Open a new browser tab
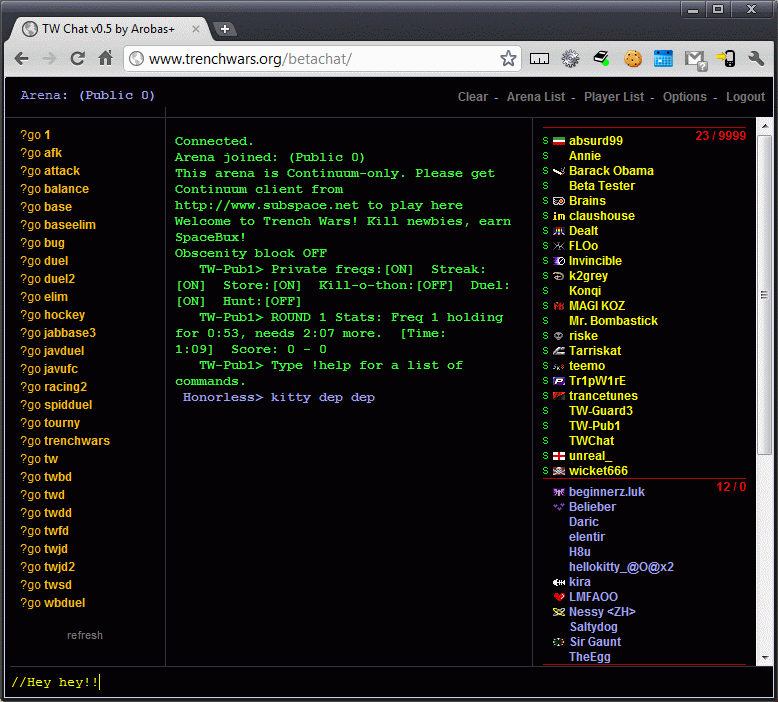 pyautogui.click(x=225, y=29)
